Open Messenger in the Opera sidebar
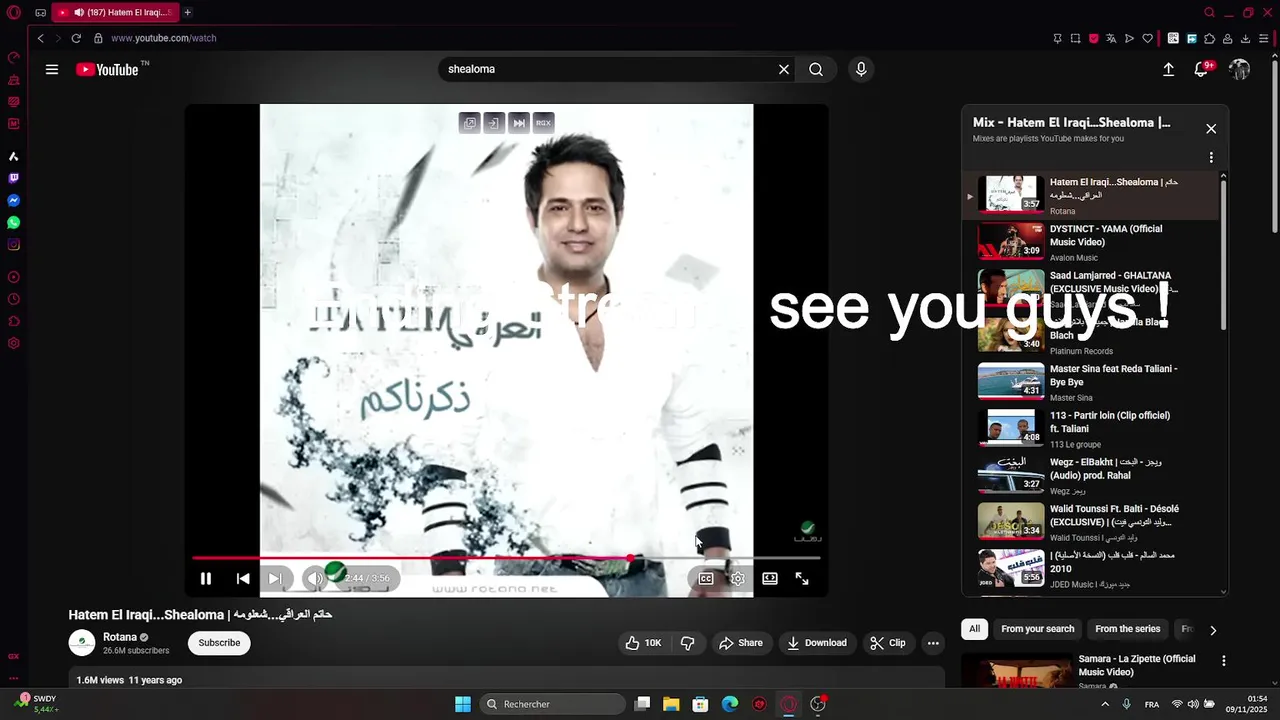This screenshot has height=720, width=1280. (13, 200)
